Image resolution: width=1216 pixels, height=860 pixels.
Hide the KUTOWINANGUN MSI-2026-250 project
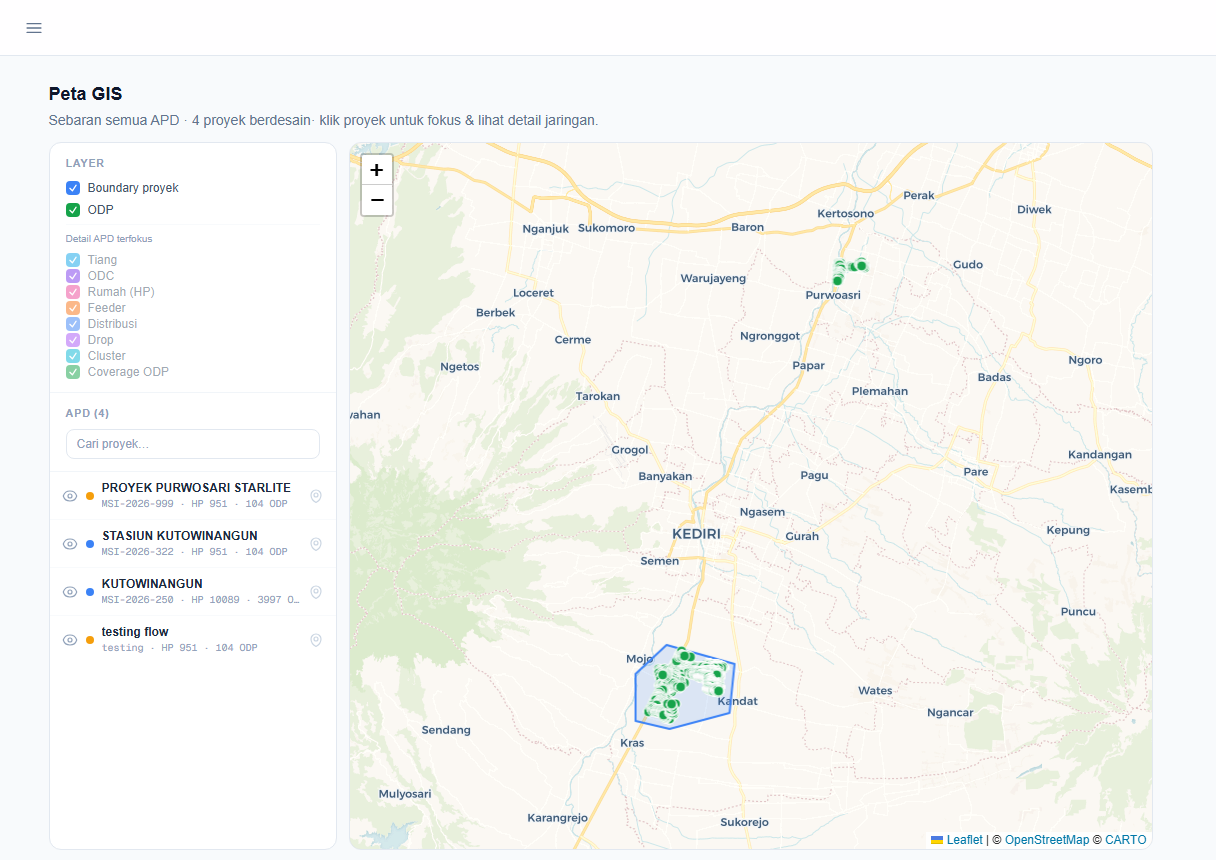[x=70, y=592]
